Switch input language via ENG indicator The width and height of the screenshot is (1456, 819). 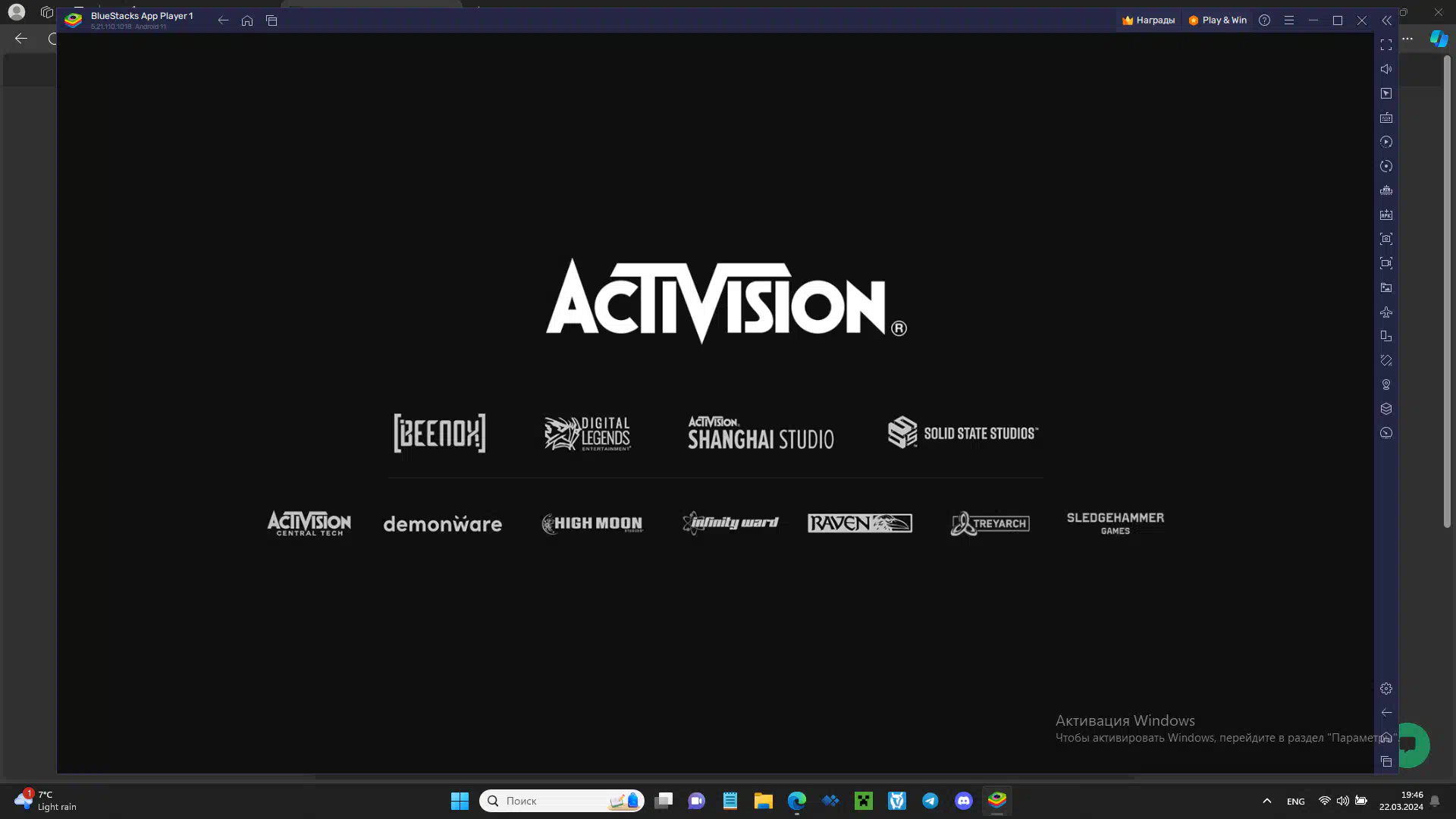pos(1296,802)
